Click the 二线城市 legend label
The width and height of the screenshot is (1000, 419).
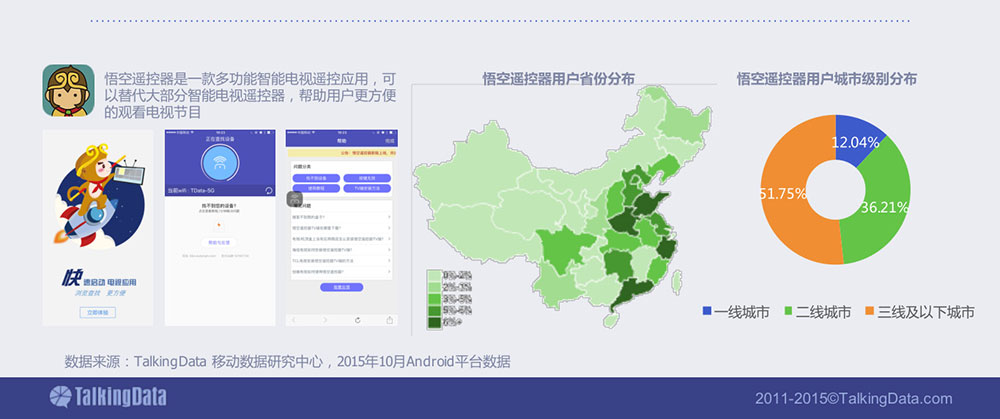click(x=823, y=312)
